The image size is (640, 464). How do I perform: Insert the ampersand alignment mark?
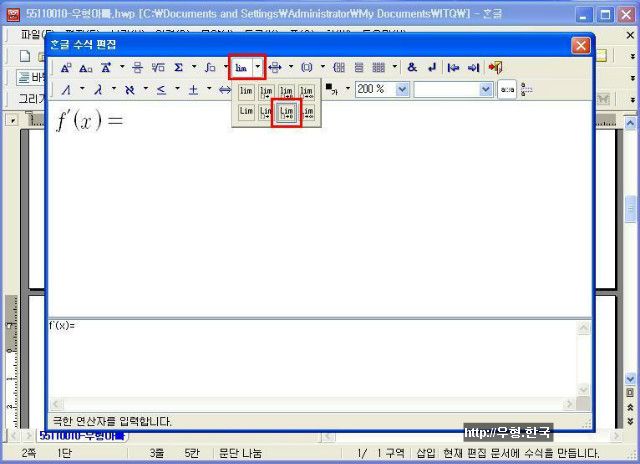point(412,68)
